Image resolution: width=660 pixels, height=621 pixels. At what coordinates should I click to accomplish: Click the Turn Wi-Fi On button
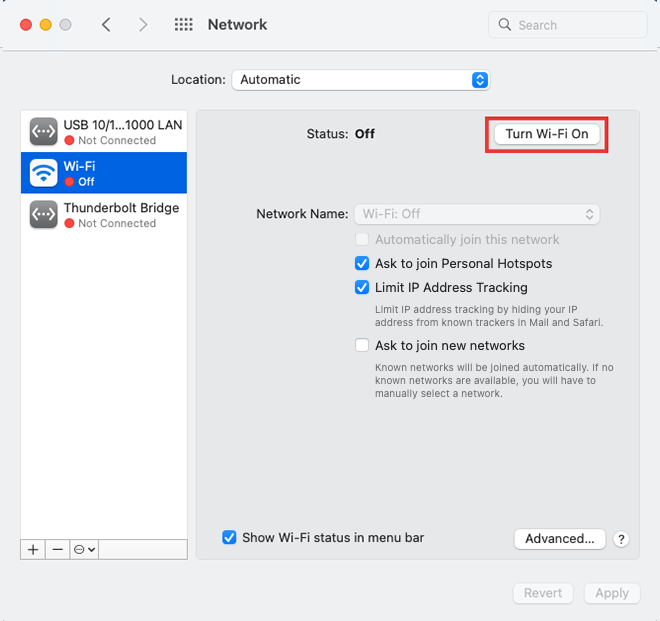click(x=547, y=134)
